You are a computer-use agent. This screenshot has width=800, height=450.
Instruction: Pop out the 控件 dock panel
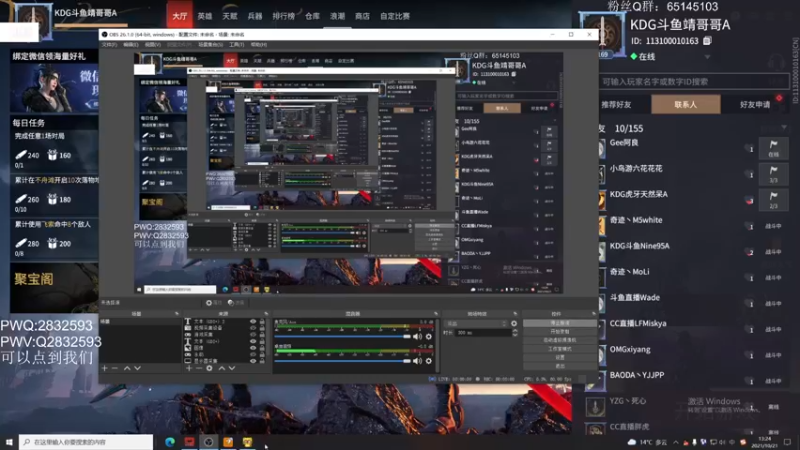(593, 314)
